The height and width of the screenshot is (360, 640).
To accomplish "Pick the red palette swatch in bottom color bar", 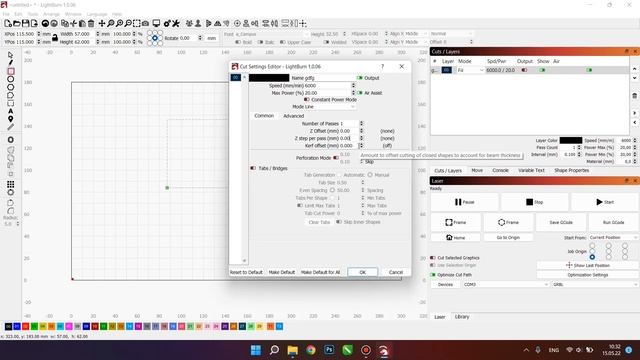I will pyautogui.click(x=25, y=327).
